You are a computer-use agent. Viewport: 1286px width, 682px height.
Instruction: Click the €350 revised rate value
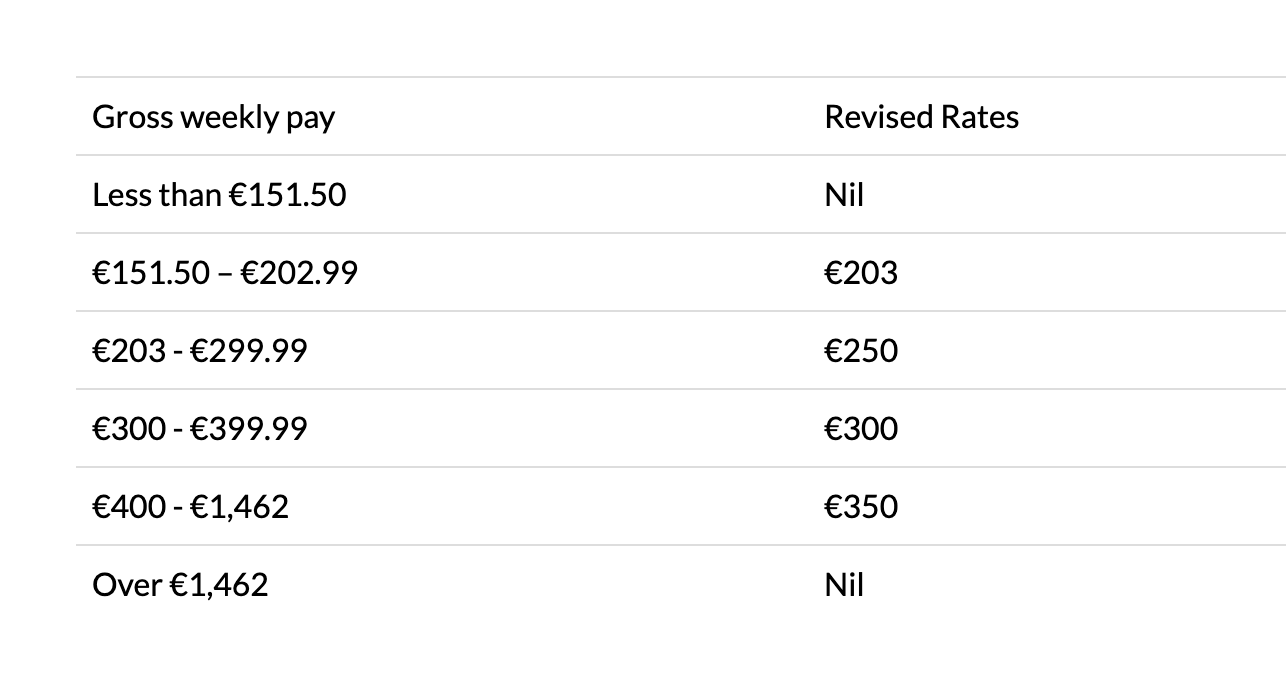(x=861, y=506)
